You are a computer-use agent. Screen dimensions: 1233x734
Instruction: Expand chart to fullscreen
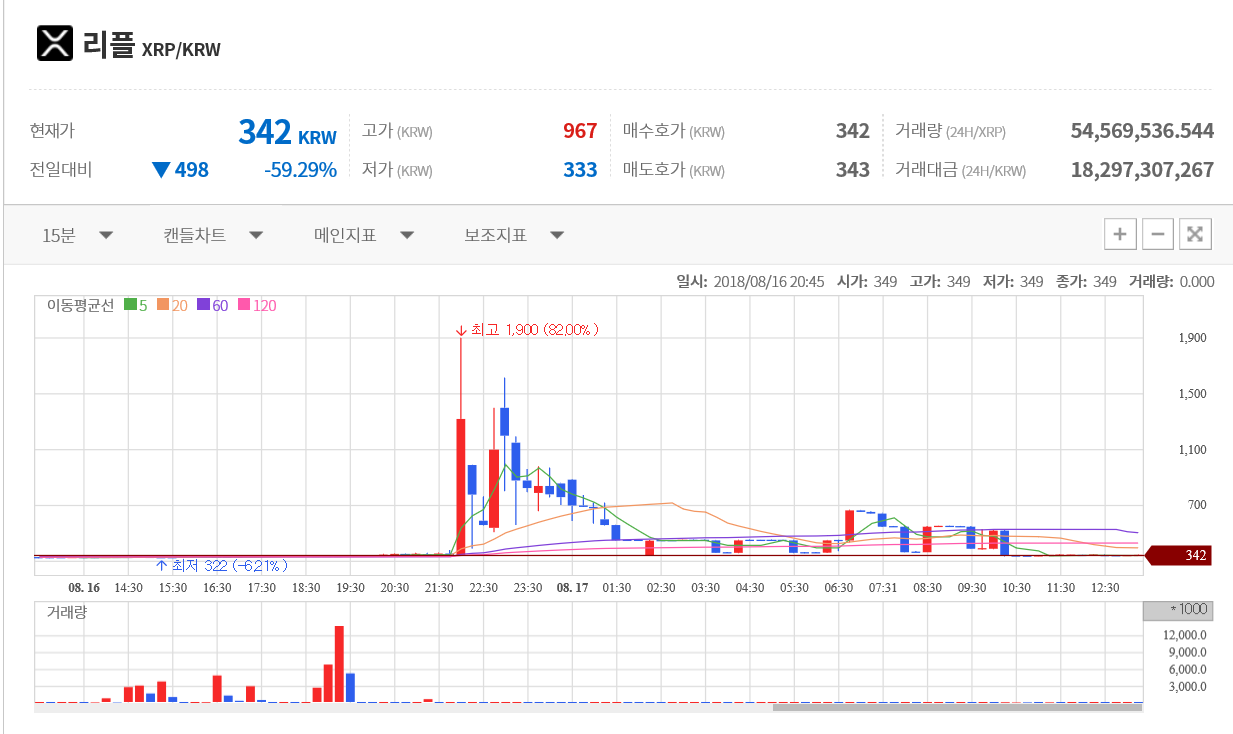coord(1195,234)
